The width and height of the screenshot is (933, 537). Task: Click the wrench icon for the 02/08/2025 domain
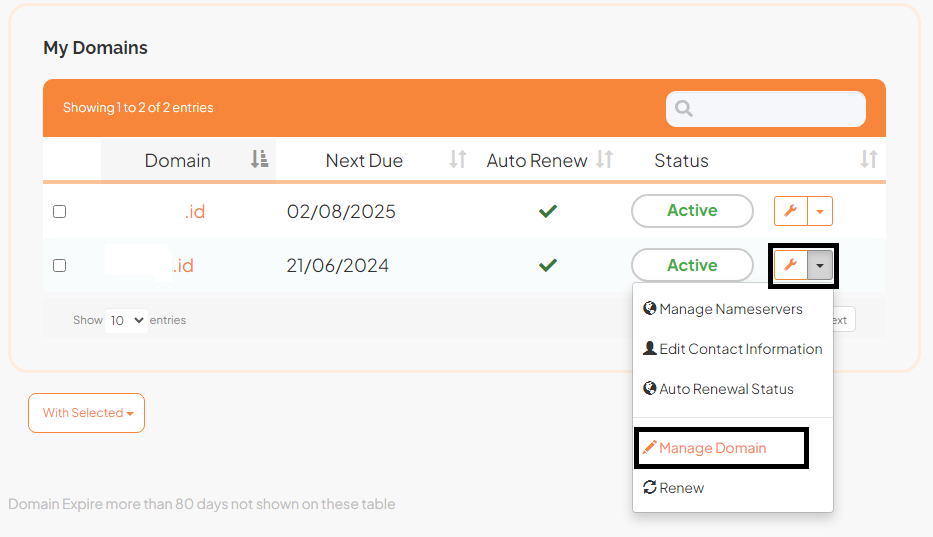point(790,211)
